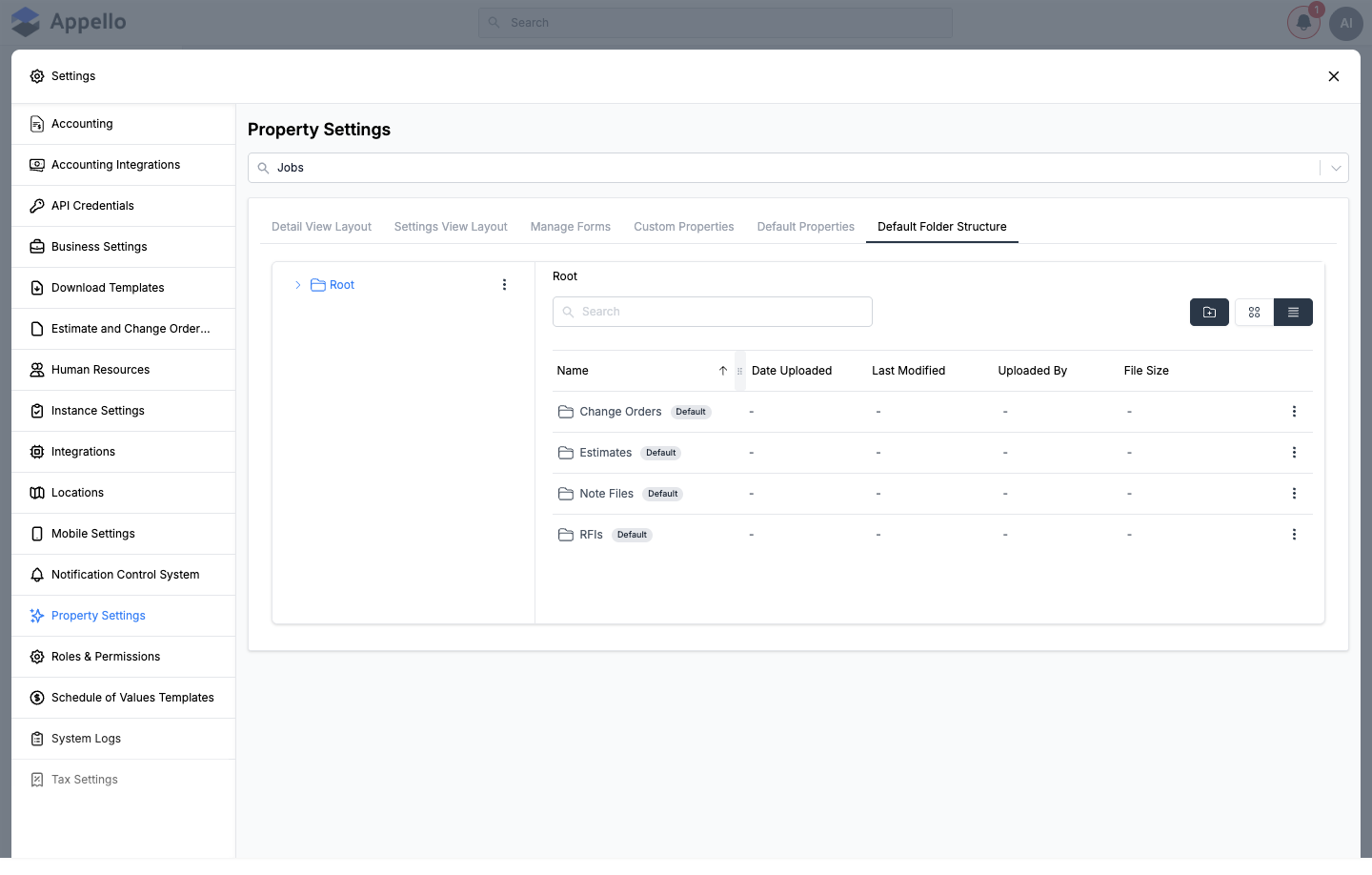The width and height of the screenshot is (1372, 875).
Task: Open Accounting Integrations settings
Action: [x=124, y=165]
